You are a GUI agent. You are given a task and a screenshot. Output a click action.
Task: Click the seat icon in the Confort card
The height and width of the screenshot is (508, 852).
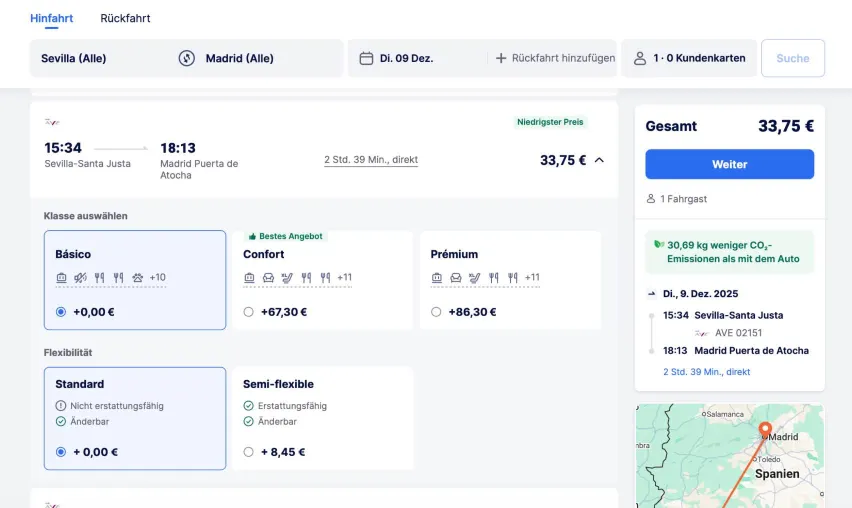(268, 277)
